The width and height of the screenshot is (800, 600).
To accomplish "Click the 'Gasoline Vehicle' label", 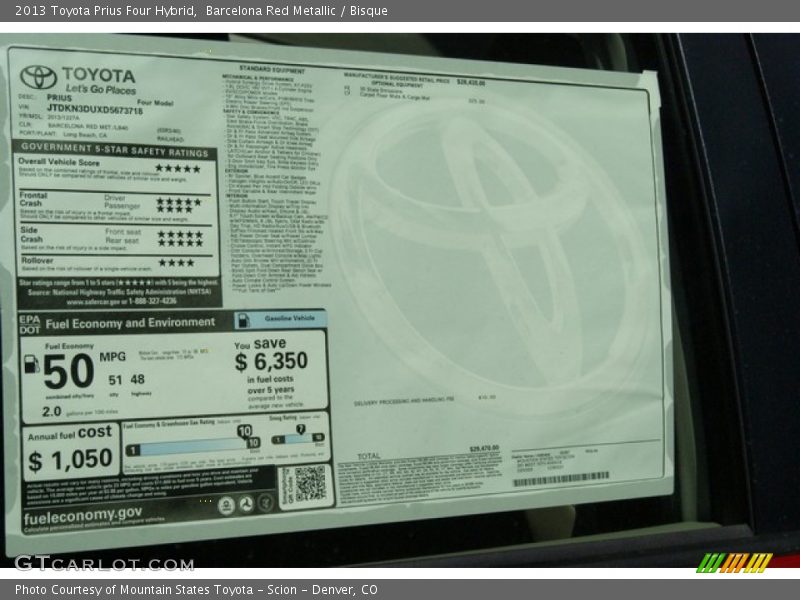I will [x=290, y=318].
